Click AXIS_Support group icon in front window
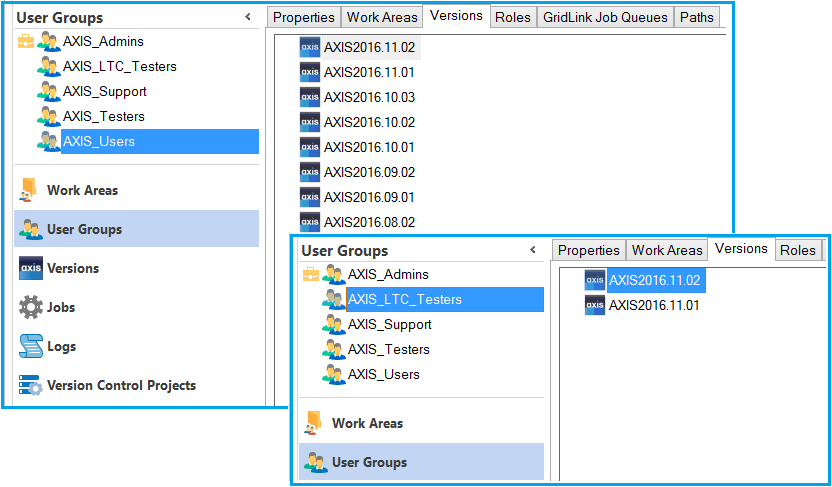This screenshot has height=487, width=832. [334, 324]
